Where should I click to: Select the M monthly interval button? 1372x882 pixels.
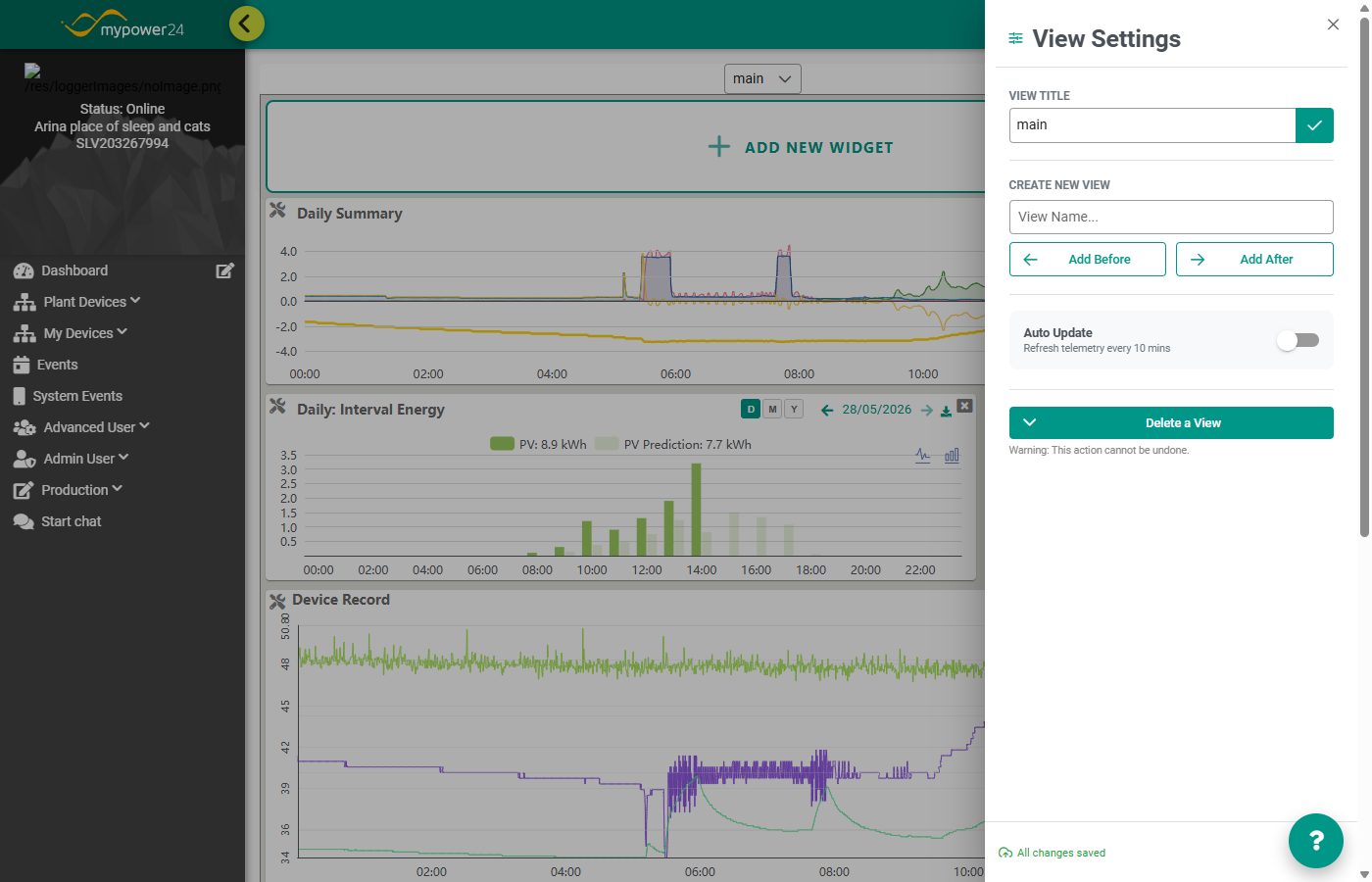773,410
